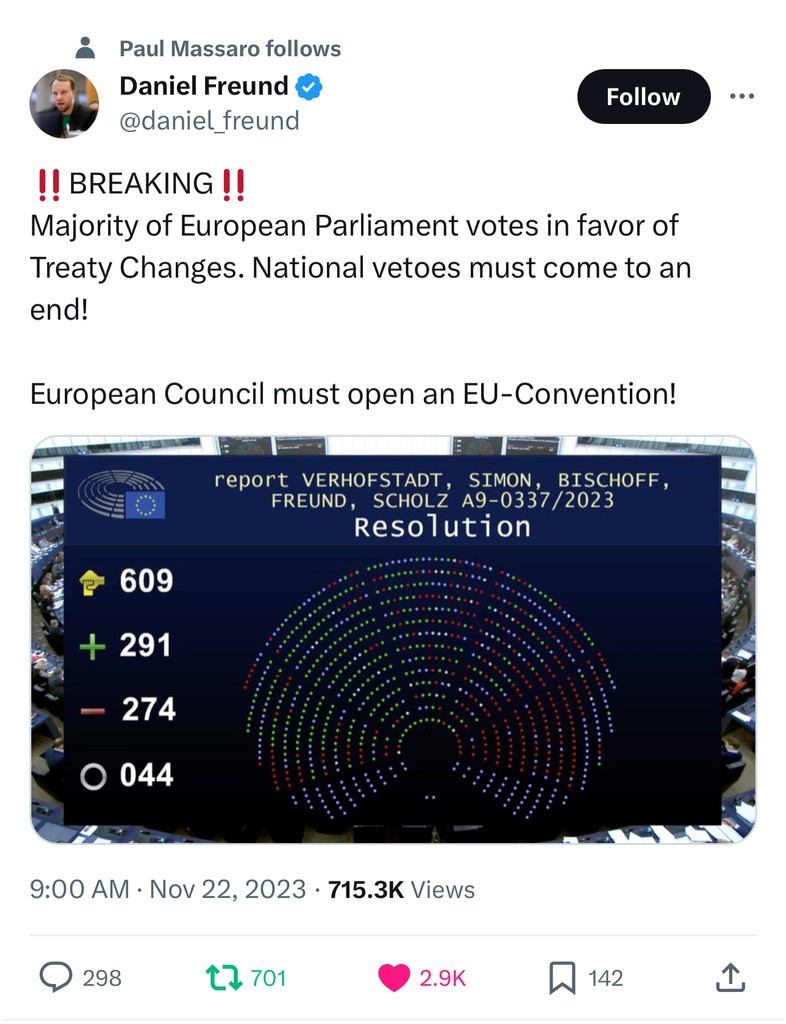786x1024 pixels.
Task: Toggle the pink heart like icon
Action: [x=394, y=977]
